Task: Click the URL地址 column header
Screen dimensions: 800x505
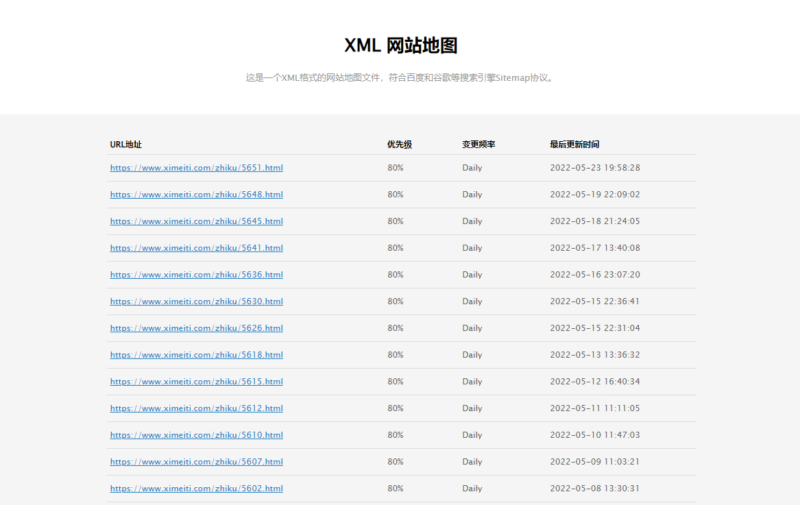Action: [126, 145]
